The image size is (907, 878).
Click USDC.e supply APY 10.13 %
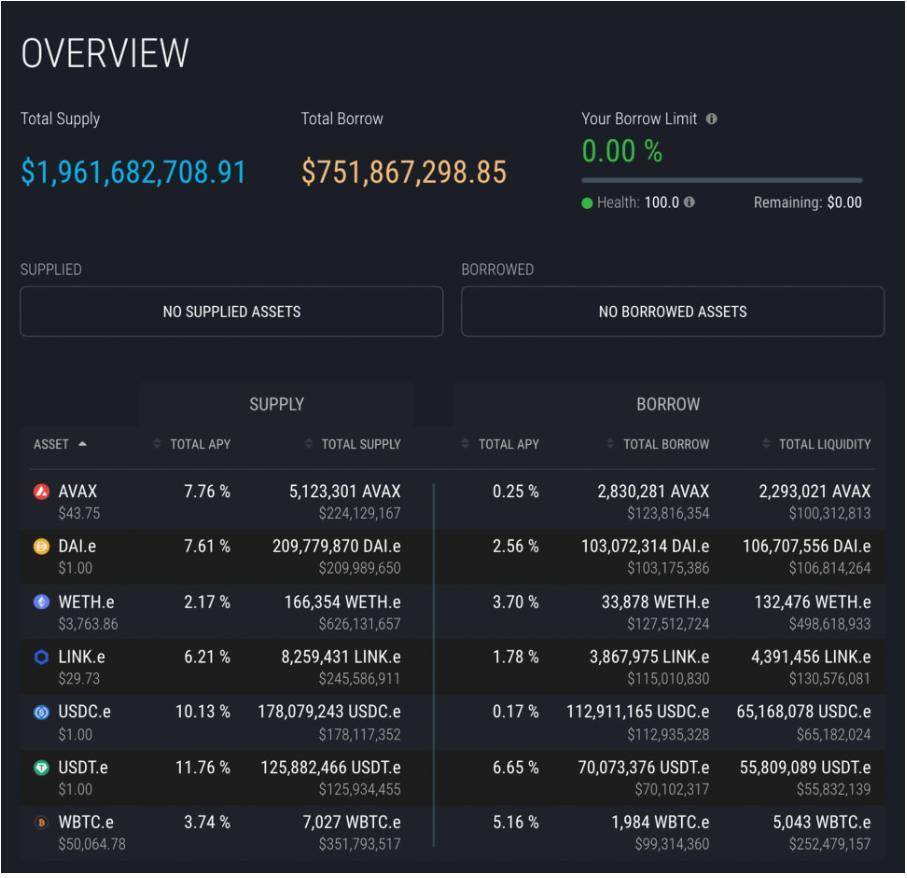tap(203, 712)
